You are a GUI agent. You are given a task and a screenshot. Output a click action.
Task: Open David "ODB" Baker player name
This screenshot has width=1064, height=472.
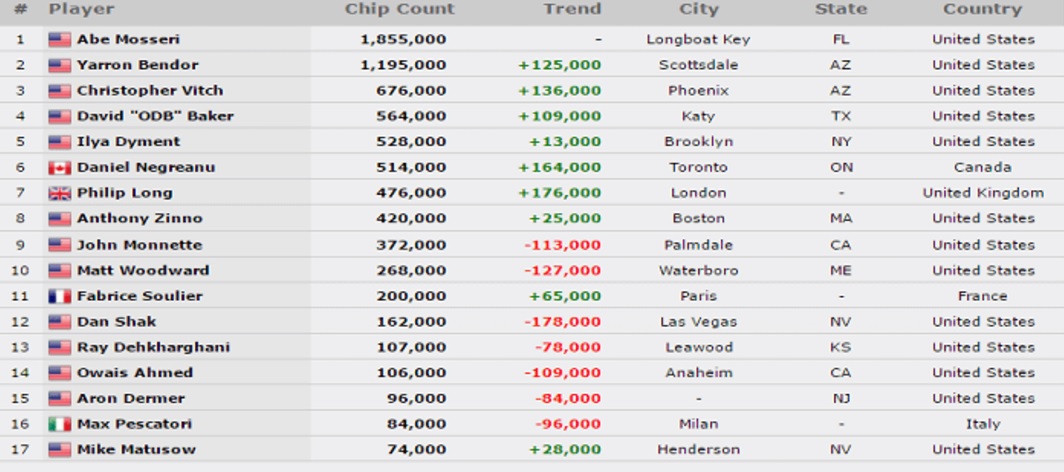(155, 116)
